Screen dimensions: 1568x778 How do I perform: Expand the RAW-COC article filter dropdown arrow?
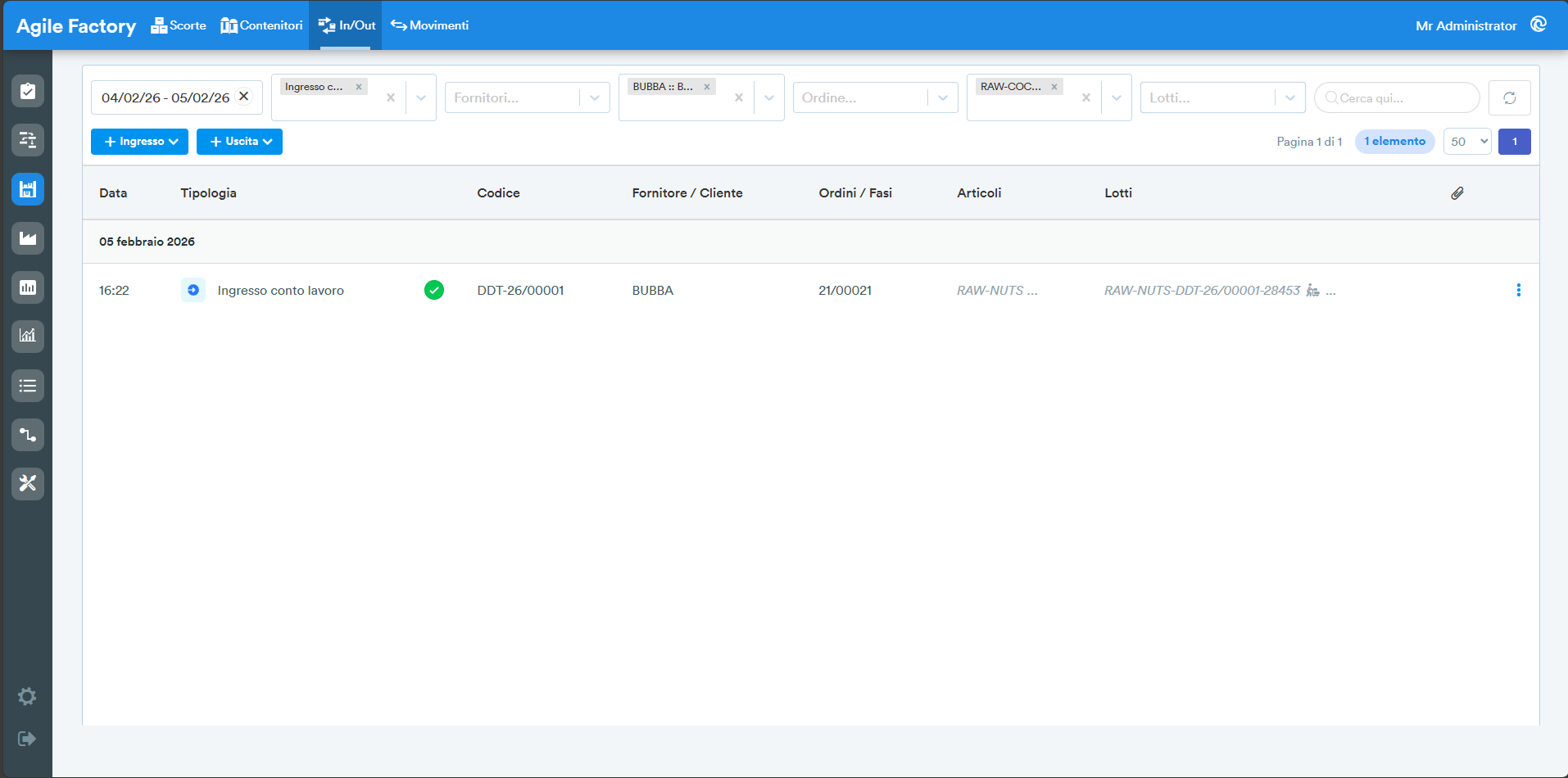(x=1117, y=97)
